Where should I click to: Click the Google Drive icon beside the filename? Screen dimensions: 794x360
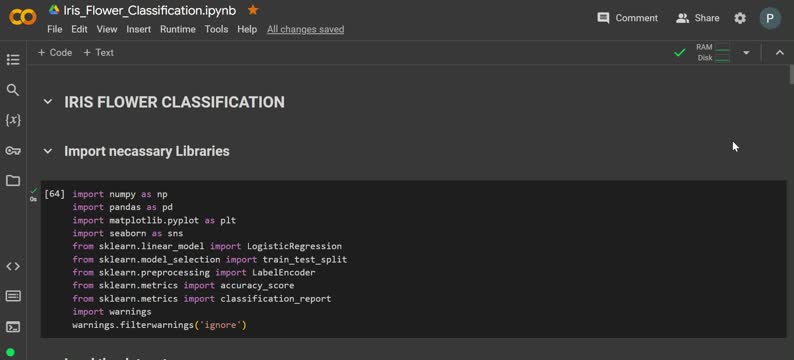point(54,10)
